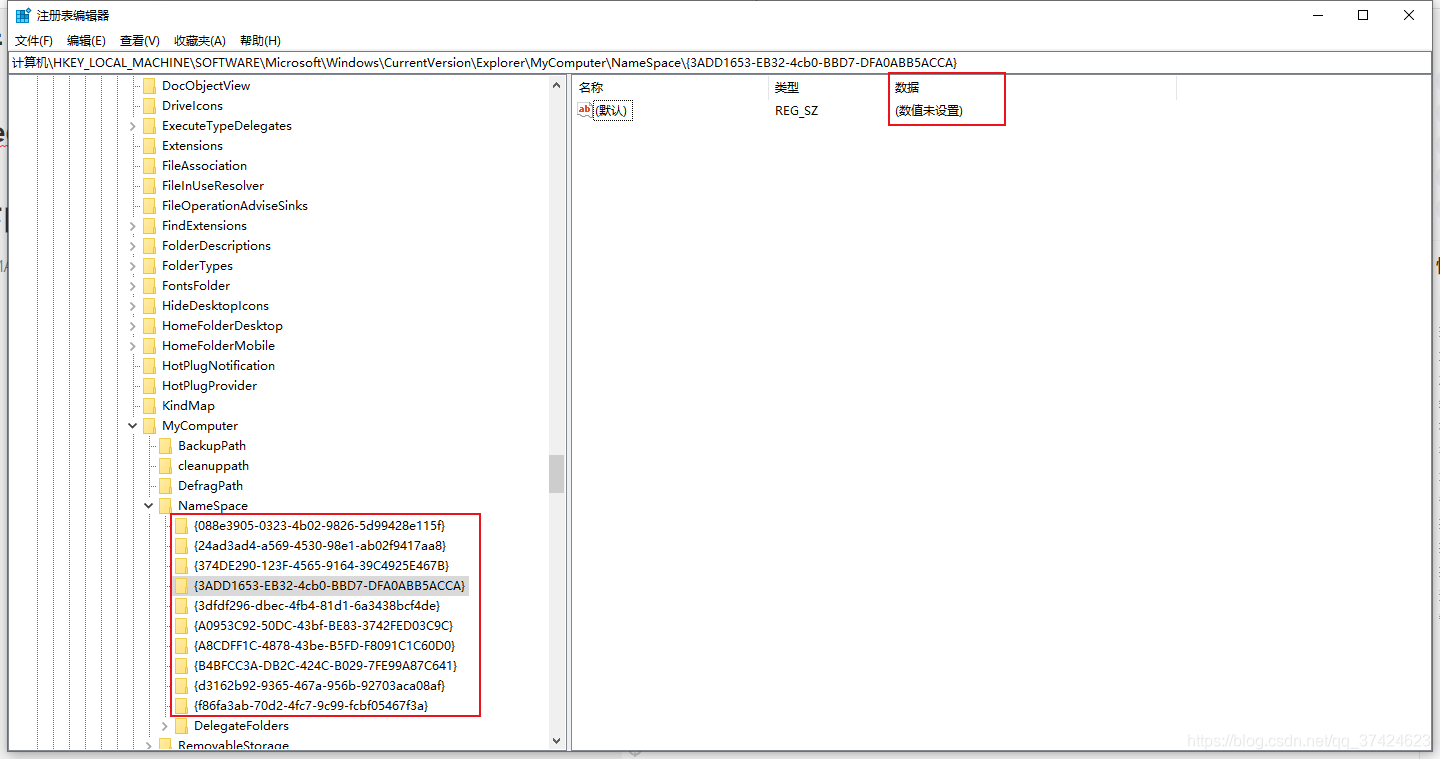Select the HomeFolderDesktop key label
The width and height of the screenshot is (1440, 759).
[222, 326]
